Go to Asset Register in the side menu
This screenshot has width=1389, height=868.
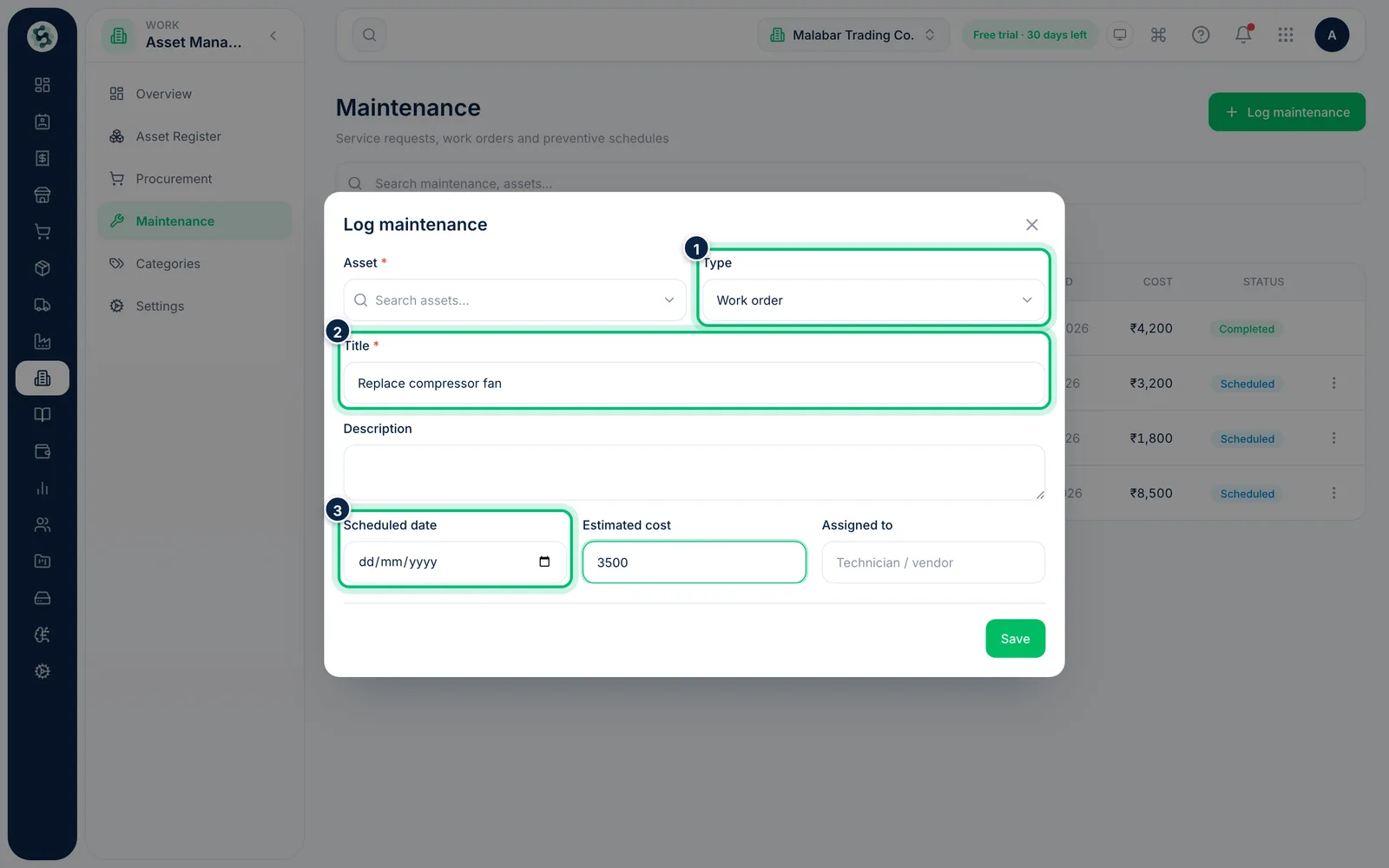[x=194, y=136]
